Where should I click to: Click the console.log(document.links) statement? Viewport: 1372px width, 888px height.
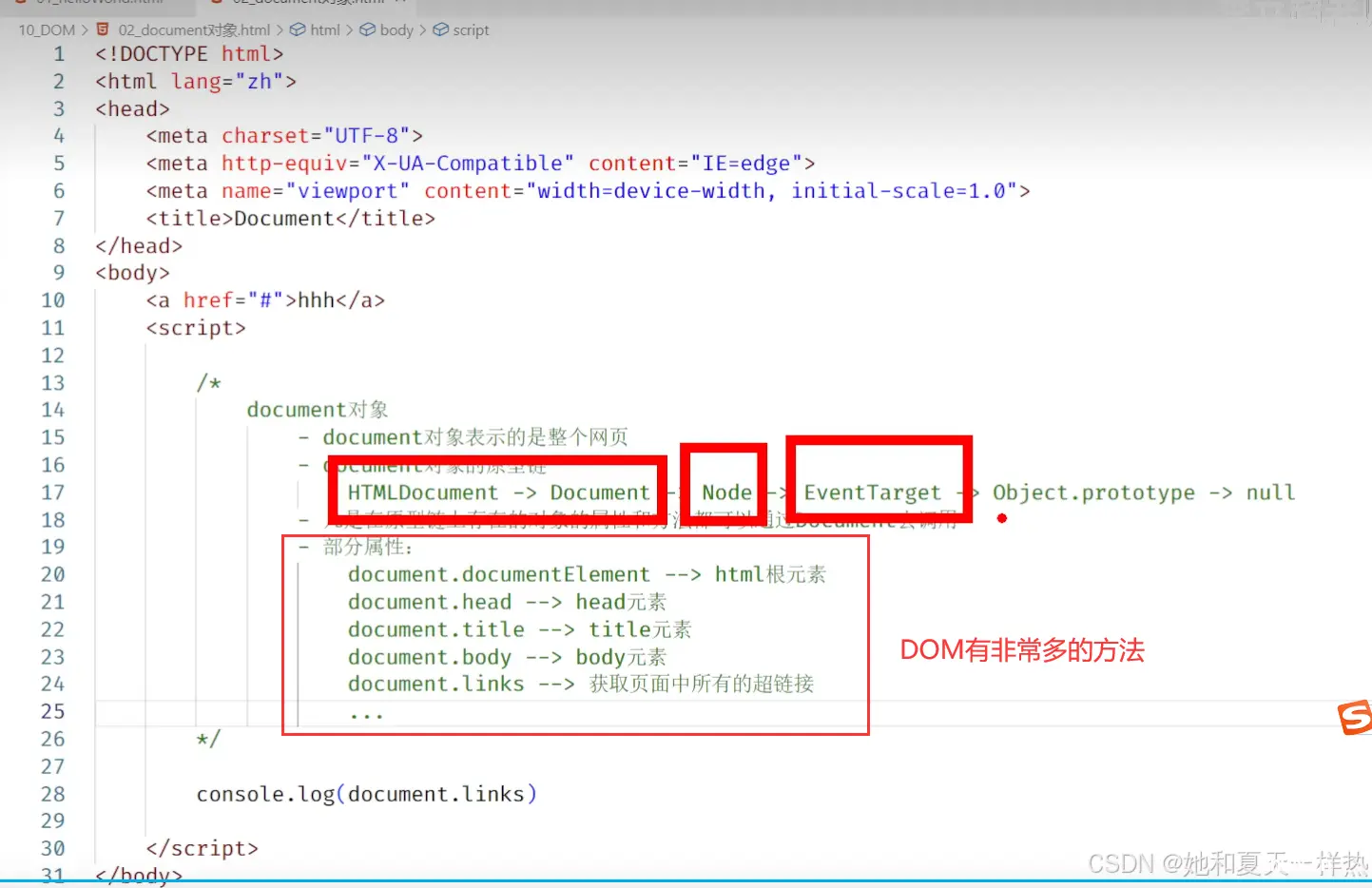(367, 794)
